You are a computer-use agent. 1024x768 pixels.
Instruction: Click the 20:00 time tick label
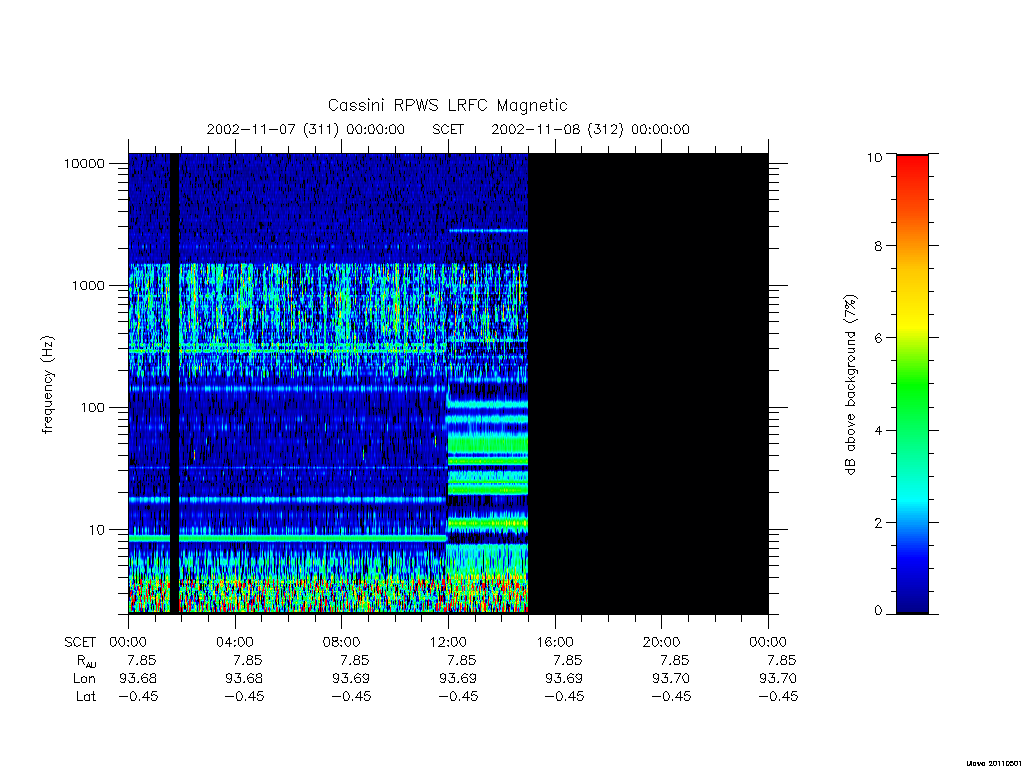(662, 642)
